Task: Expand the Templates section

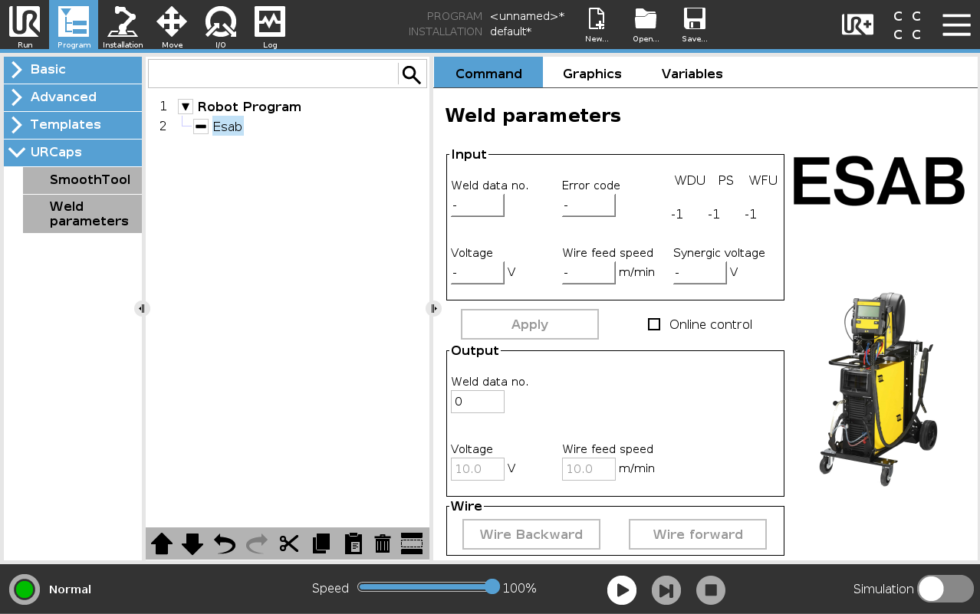Action: click(72, 125)
